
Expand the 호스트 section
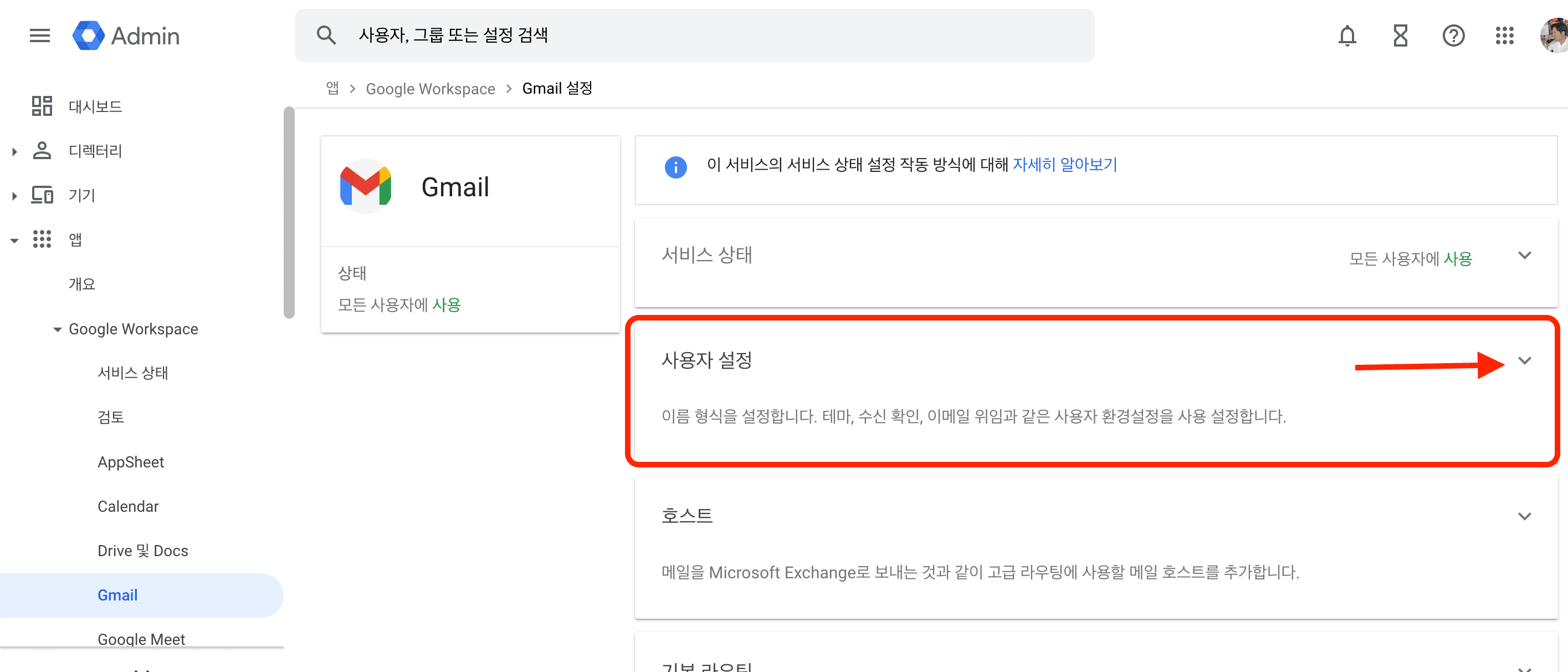pyautogui.click(x=1525, y=516)
